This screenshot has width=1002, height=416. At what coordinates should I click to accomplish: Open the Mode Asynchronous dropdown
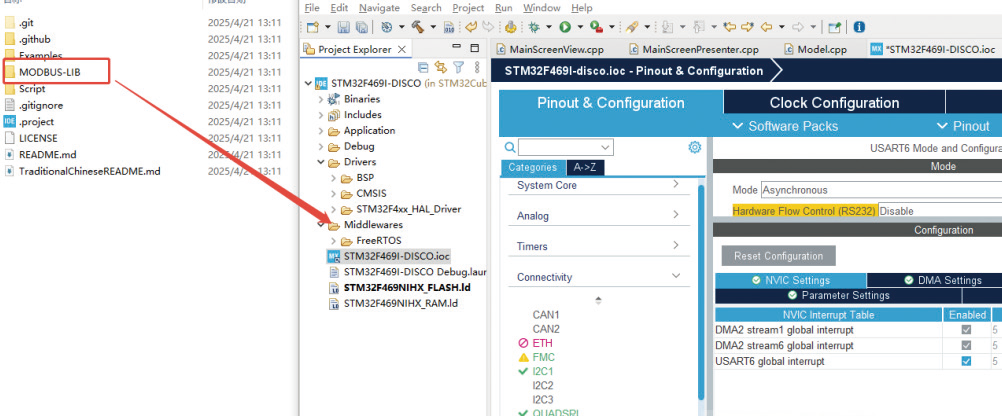[x=881, y=190]
